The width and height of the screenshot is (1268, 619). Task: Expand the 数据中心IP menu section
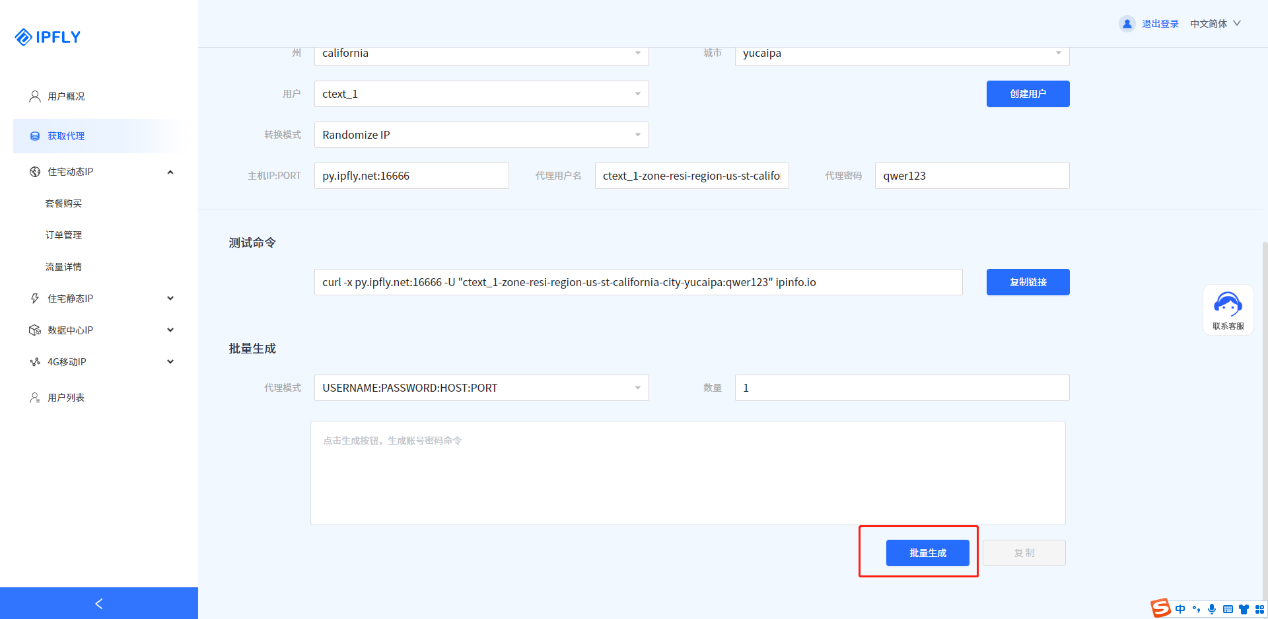pos(169,330)
